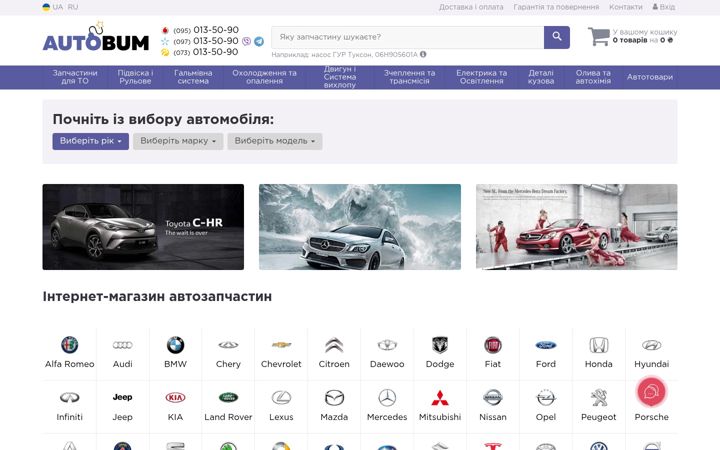This screenshot has height=450, width=720.
Task: Select the Land Rover brand logo
Action: (228, 398)
